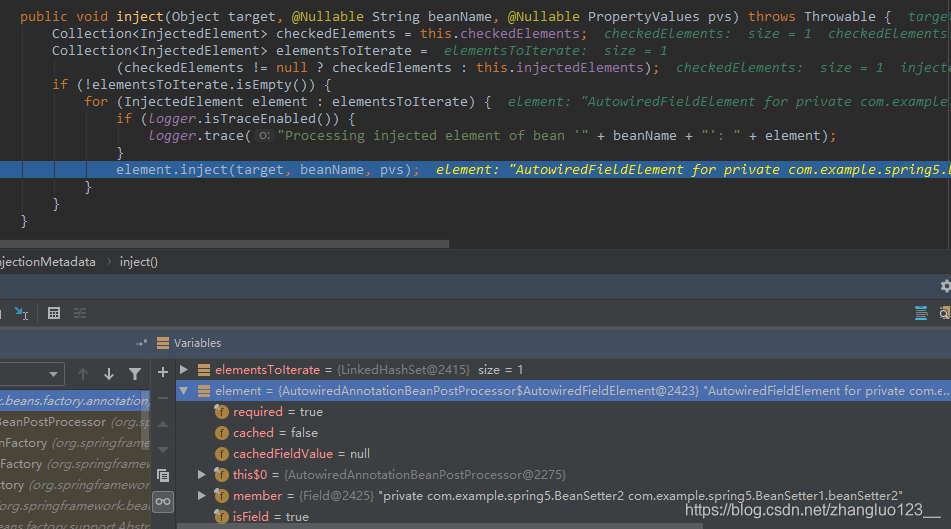Click the editor horizontal scrollbar
The width and height of the screenshot is (951, 529).
click(224, 244)
